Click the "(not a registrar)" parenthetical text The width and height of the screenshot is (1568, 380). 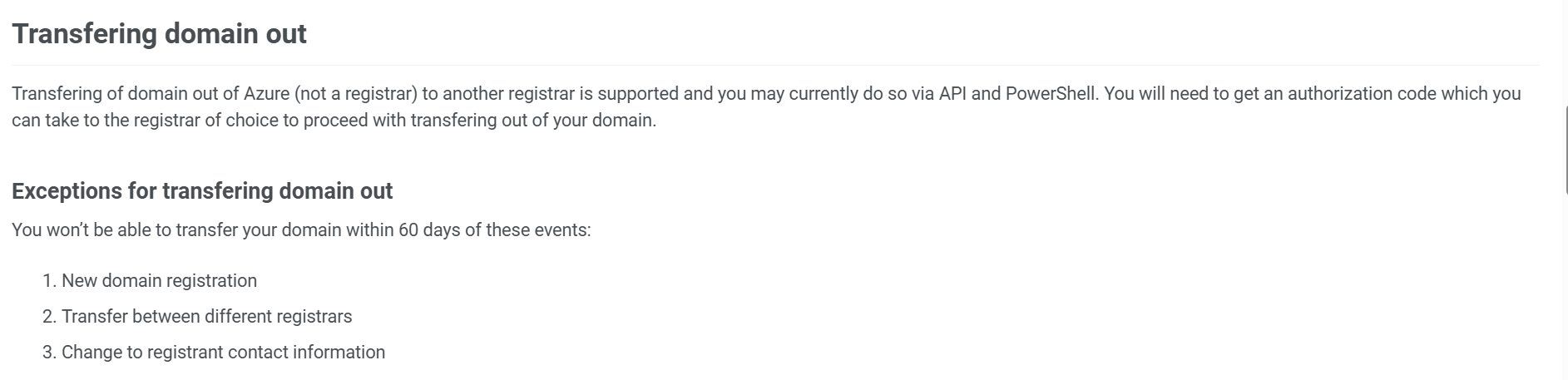point(355,94)
